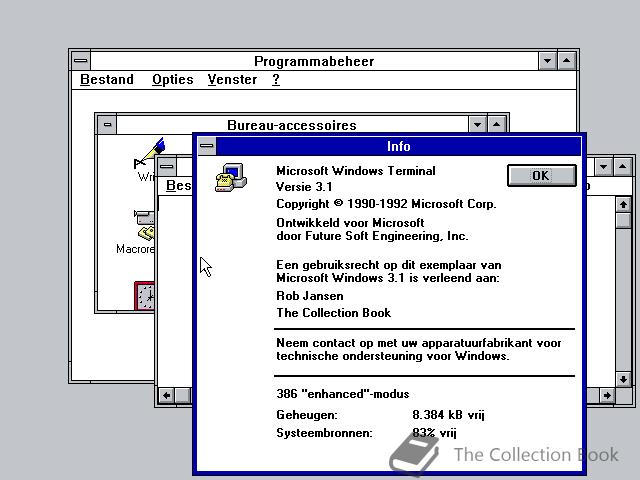
Task: Click the Info dialog title bar
Action: [398, 146]
